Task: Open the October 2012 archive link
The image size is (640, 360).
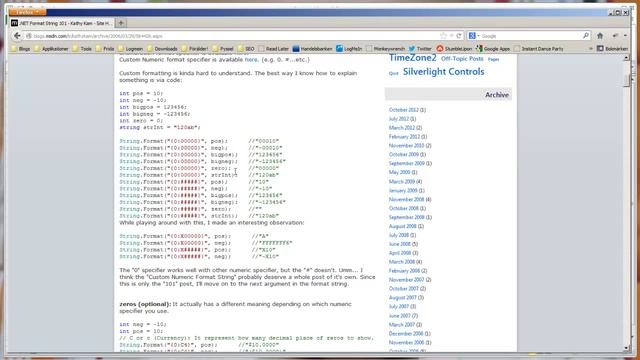Action: 404,110
